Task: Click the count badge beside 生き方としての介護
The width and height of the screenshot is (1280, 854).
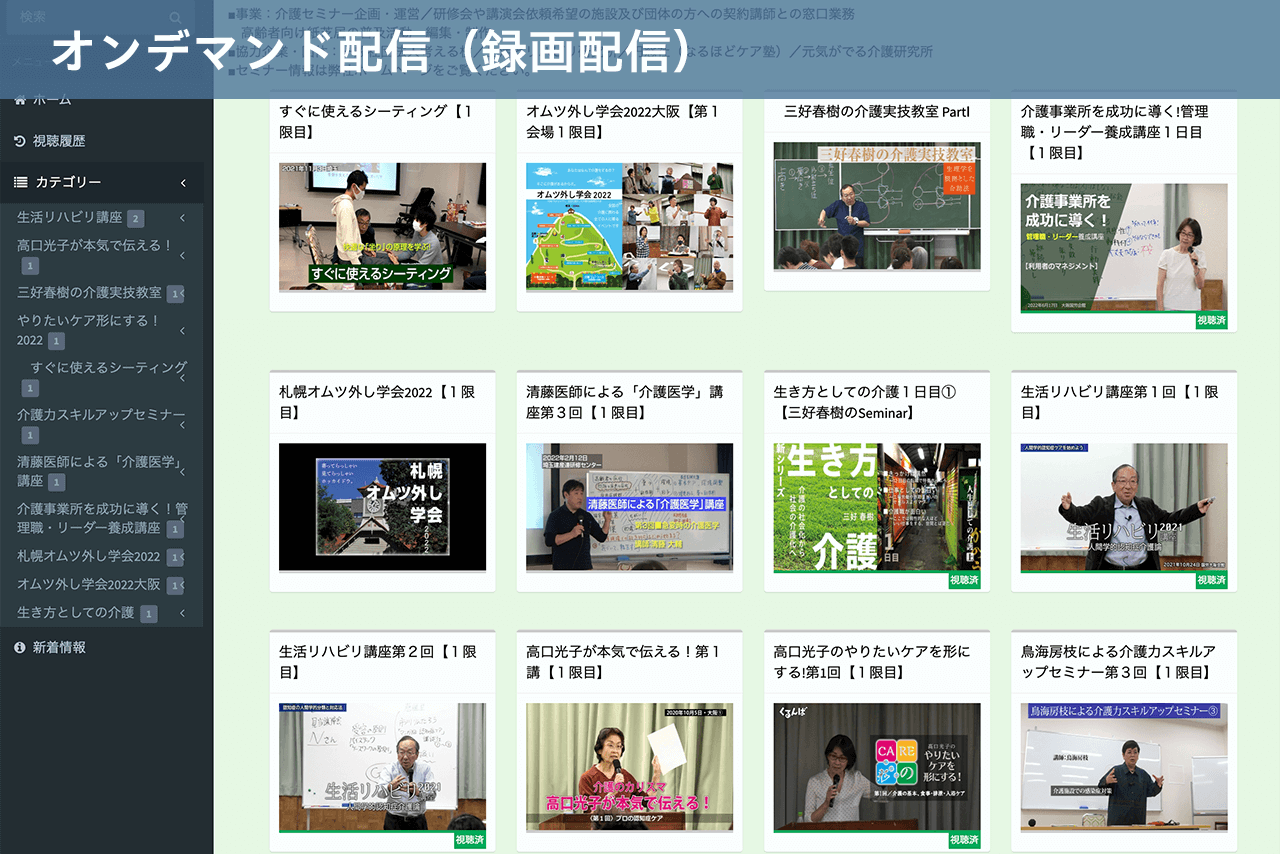Action: [148, 613]
